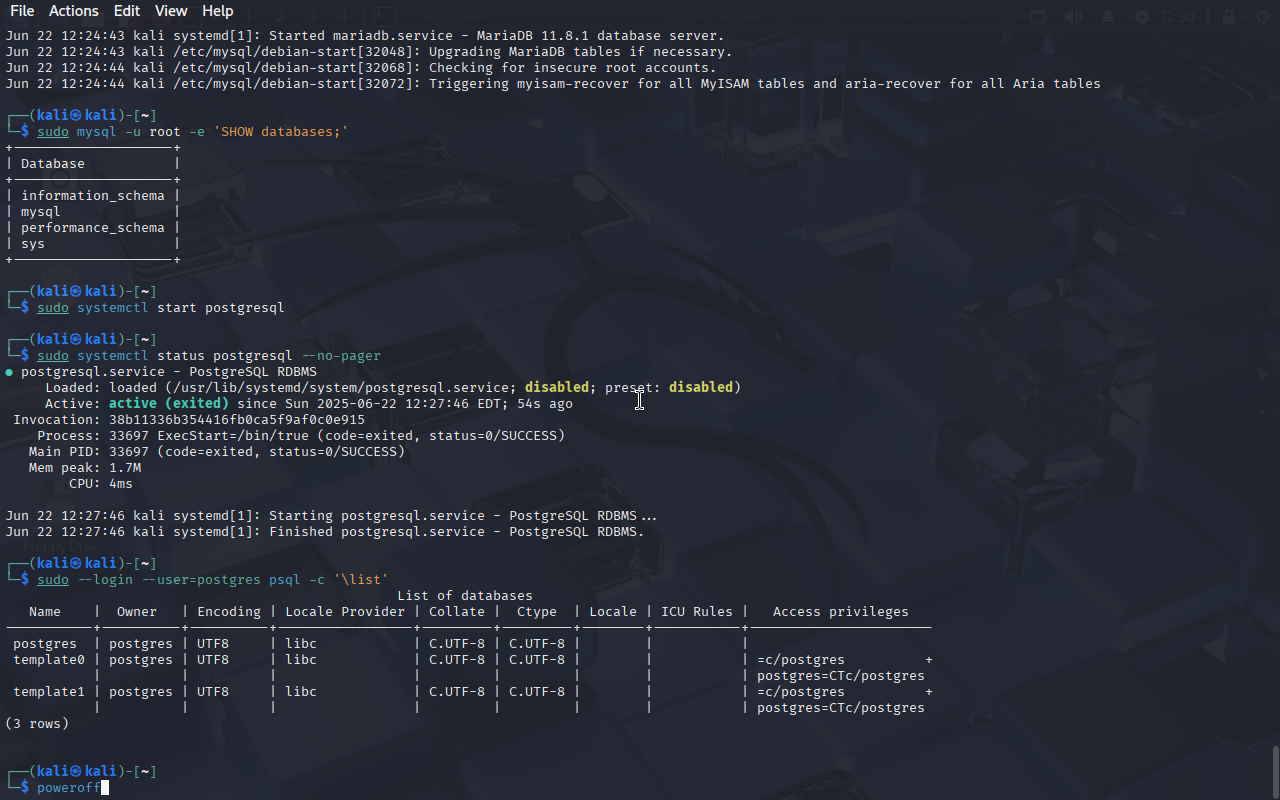This screenshot has height=800, width=1280.
Task: Open the File menu
Action: pos(22,11)
